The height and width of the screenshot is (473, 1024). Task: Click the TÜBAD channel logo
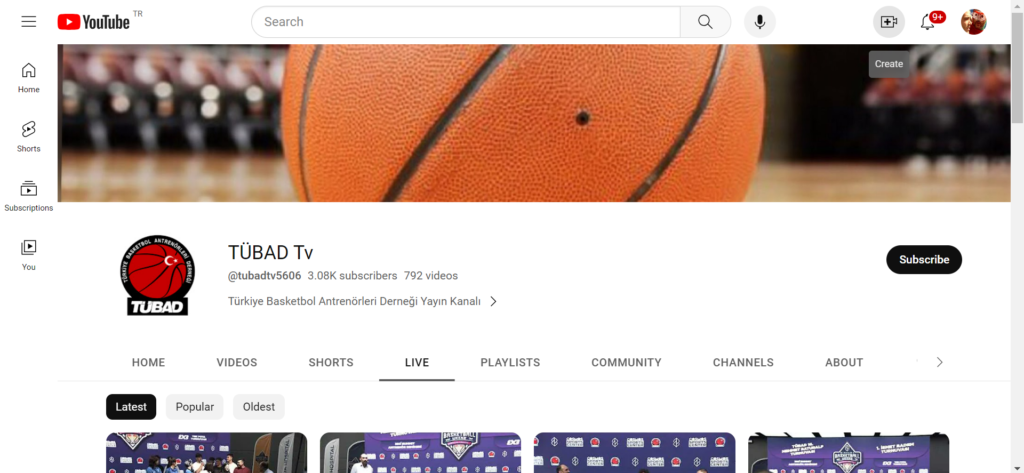[x=157, y=275]
